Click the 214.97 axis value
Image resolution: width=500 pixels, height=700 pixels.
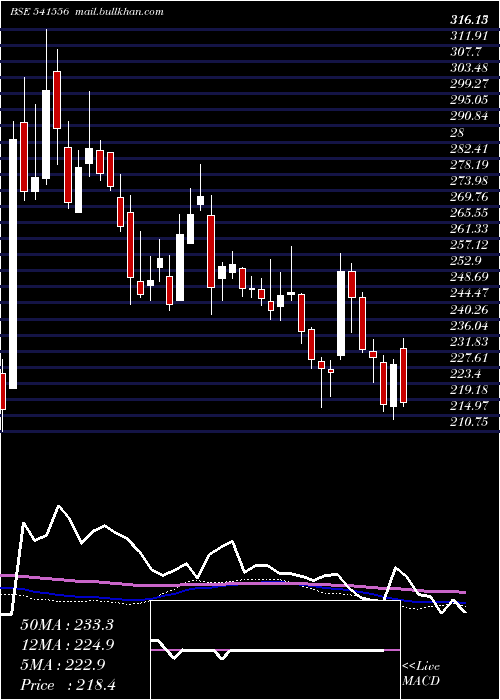coord(469,406)
